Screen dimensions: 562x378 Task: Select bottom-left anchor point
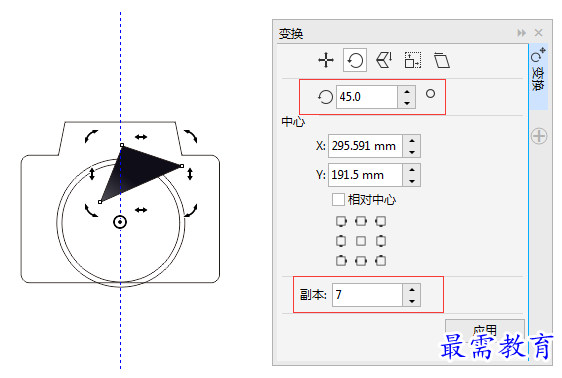(x=341, y=260)
